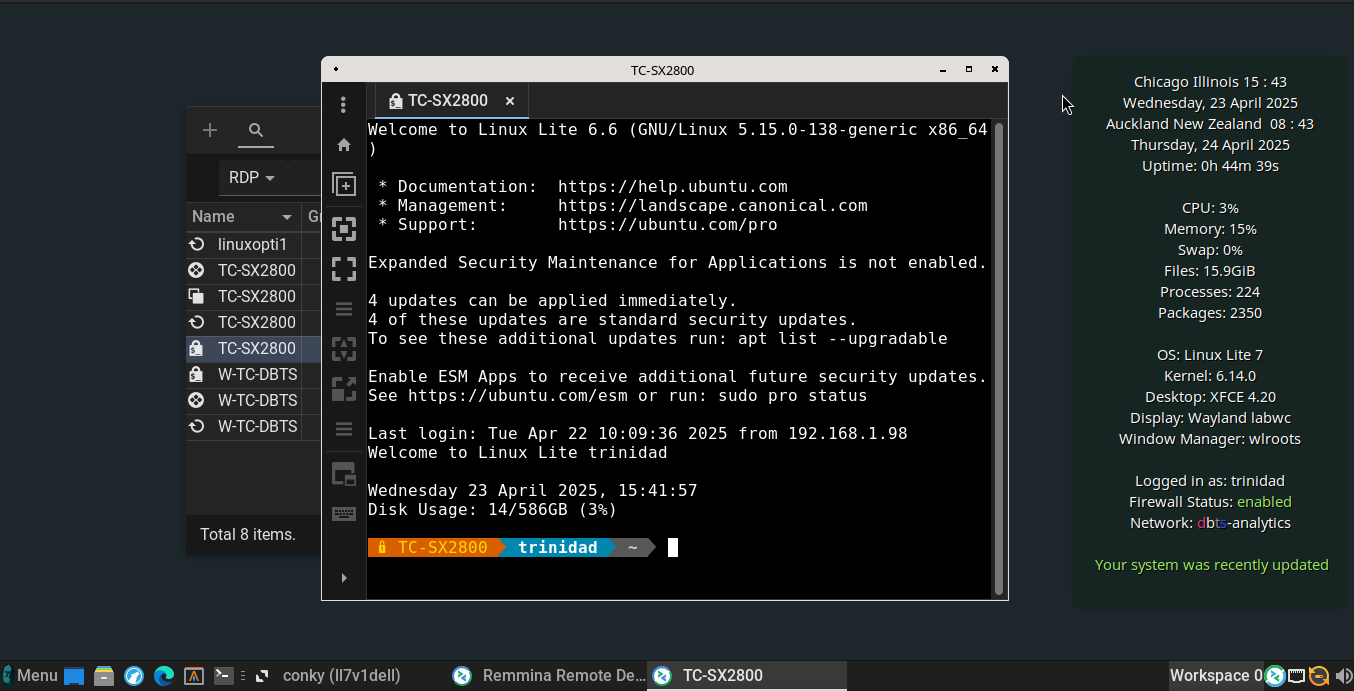Open the volume control tray icon
This screenshot has height=691, width=1354.
pyautogui.click(x=1343, y=676)
